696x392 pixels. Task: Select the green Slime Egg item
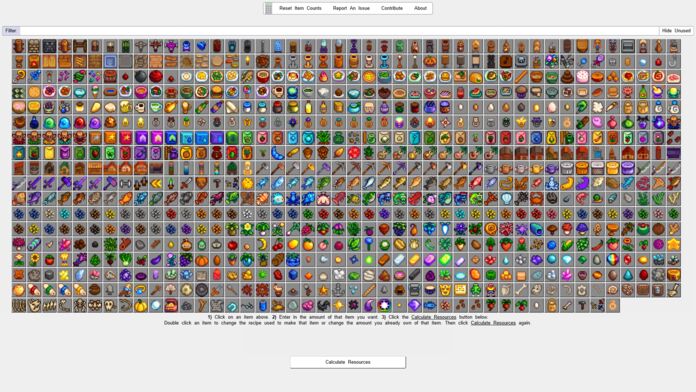coord(49,123)
